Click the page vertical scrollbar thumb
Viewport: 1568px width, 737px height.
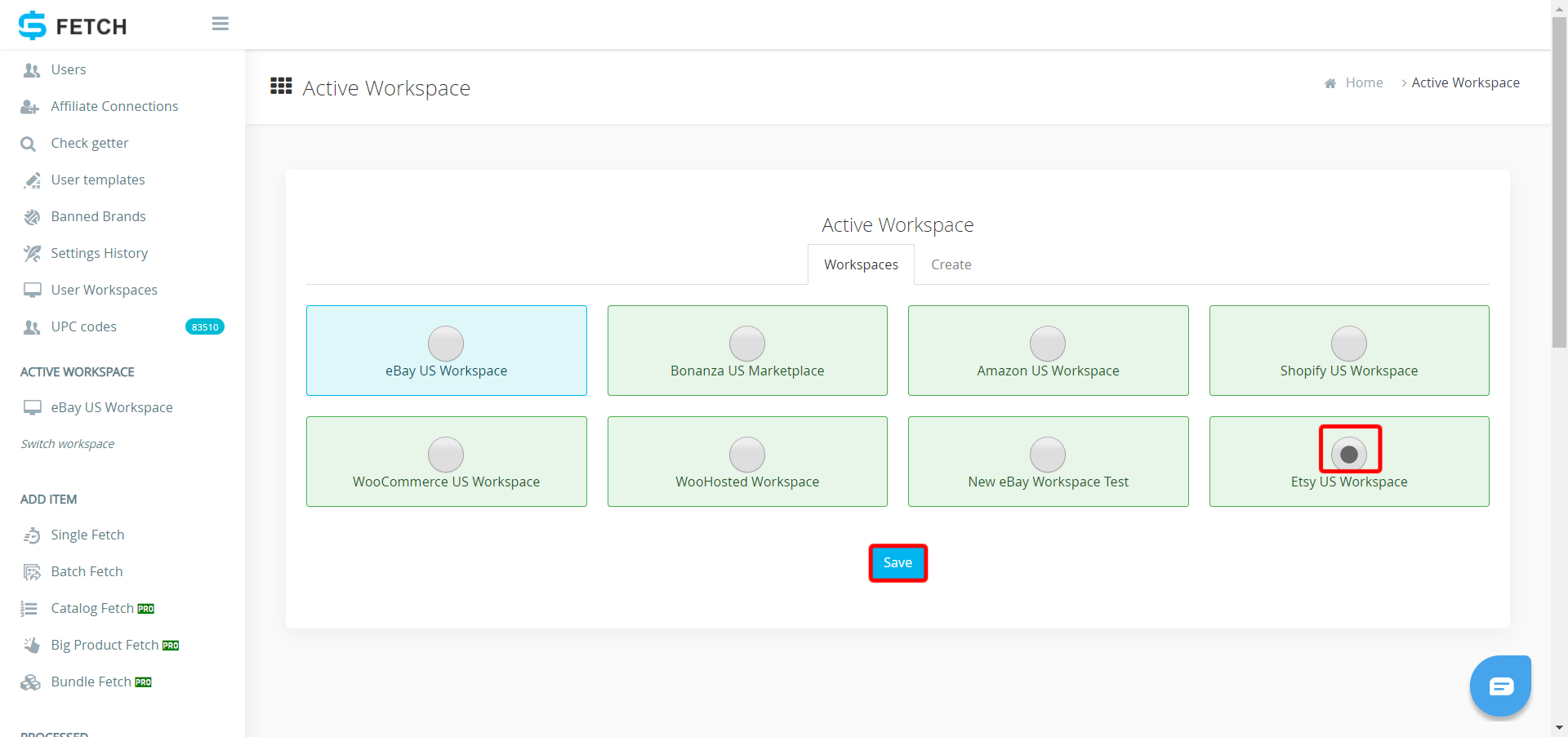1559,181
